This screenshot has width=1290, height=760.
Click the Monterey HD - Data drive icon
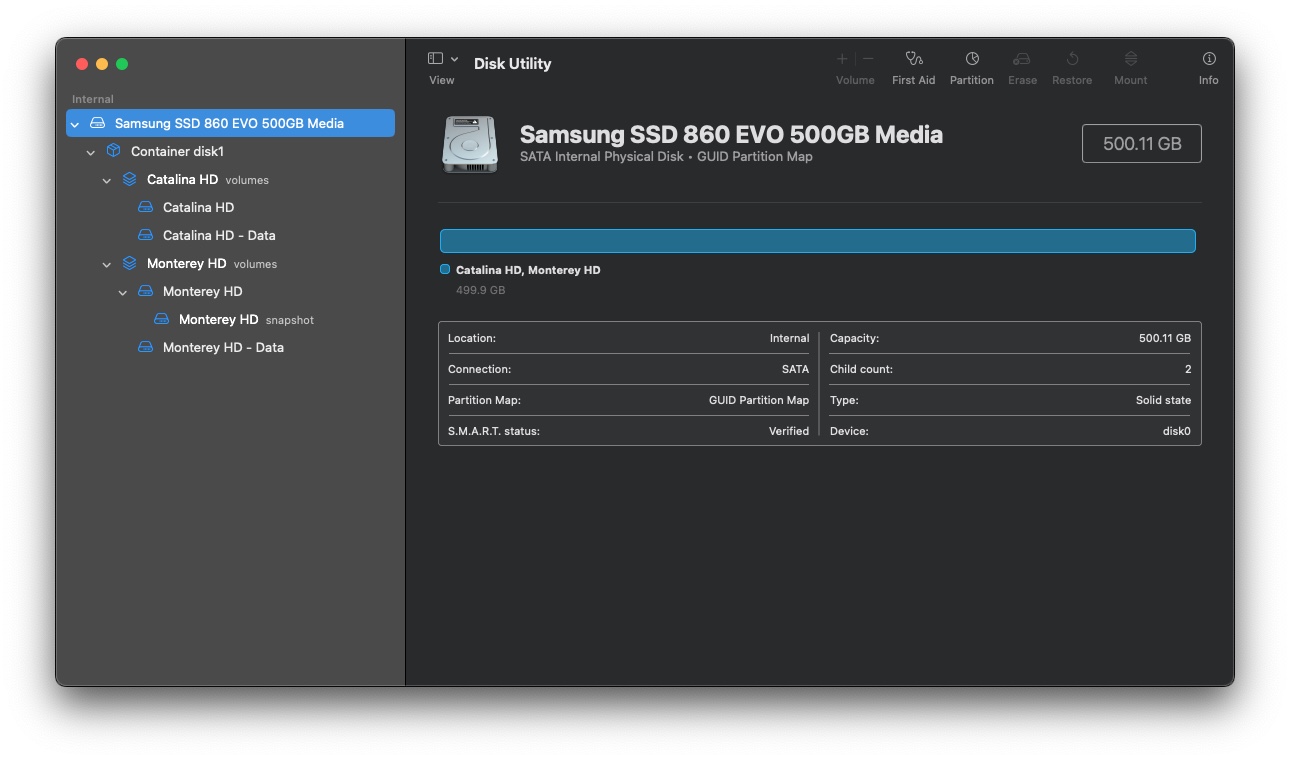coord(145,347)
